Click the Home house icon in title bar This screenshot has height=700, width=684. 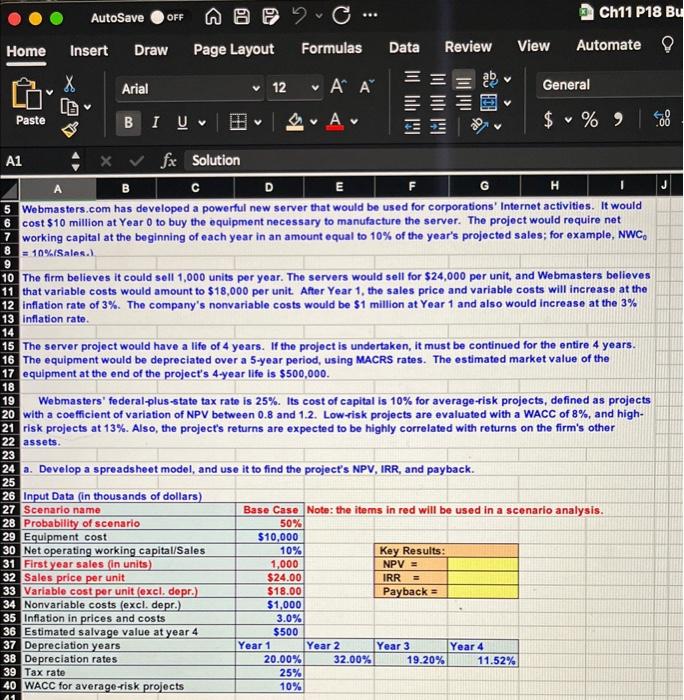pos(213,17)
